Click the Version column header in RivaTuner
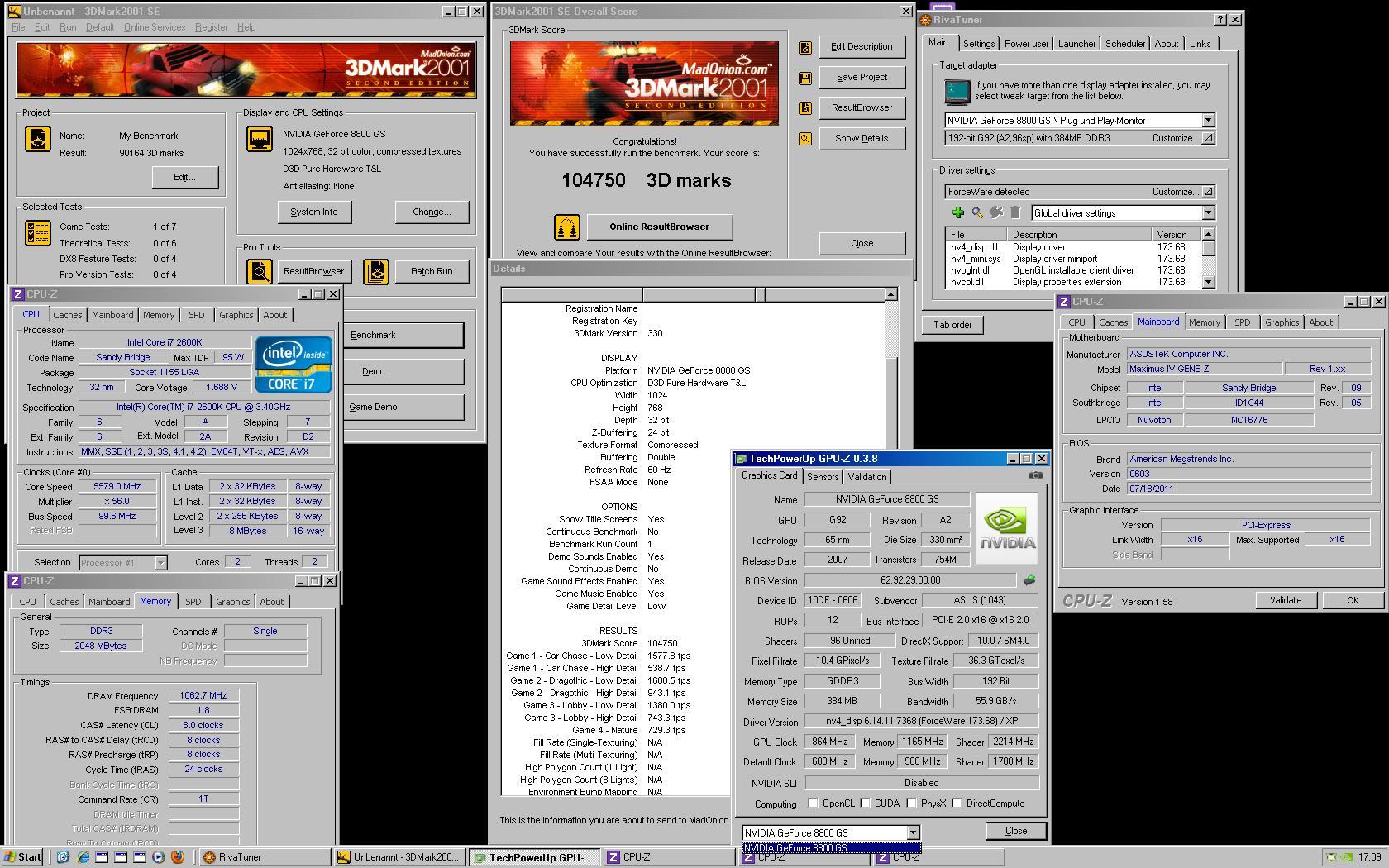 [x=1176, y=235]
